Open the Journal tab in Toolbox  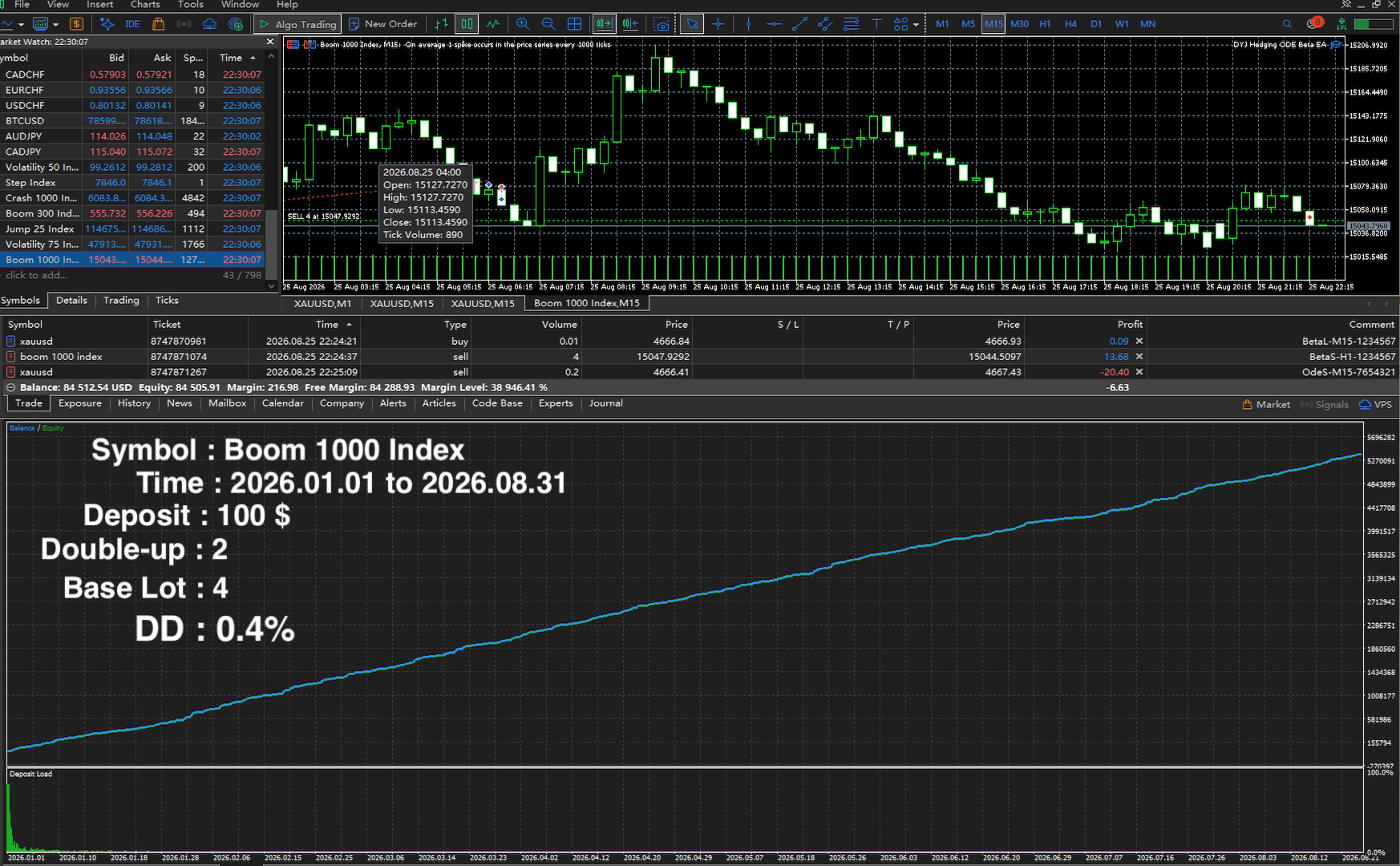(x=605, y=403)
